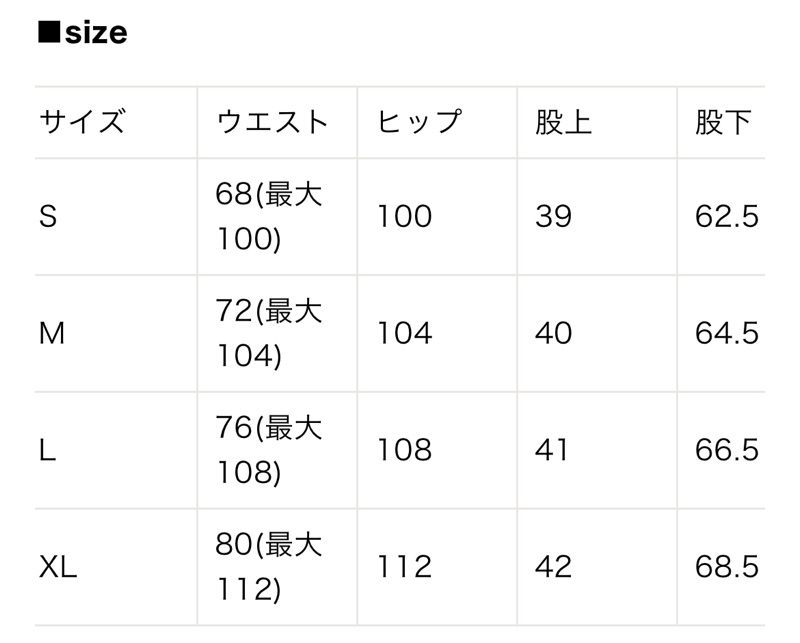This screenshot has height=643, width=800.
Task: Click inseam value 68.5
Action: 727,567
